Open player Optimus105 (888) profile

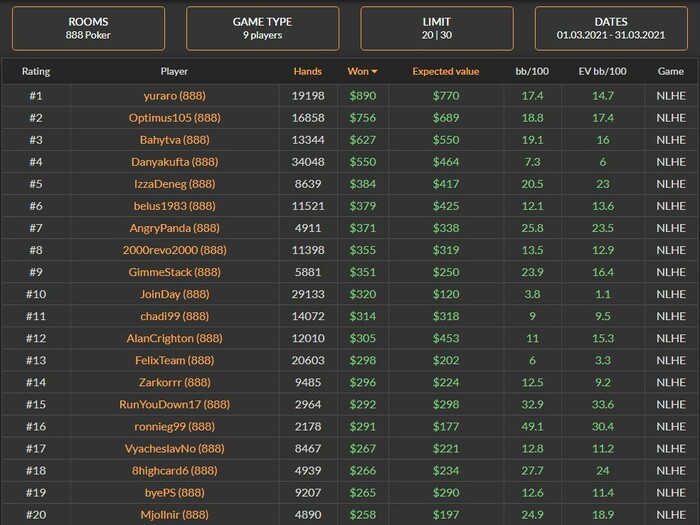coord(175,118)
